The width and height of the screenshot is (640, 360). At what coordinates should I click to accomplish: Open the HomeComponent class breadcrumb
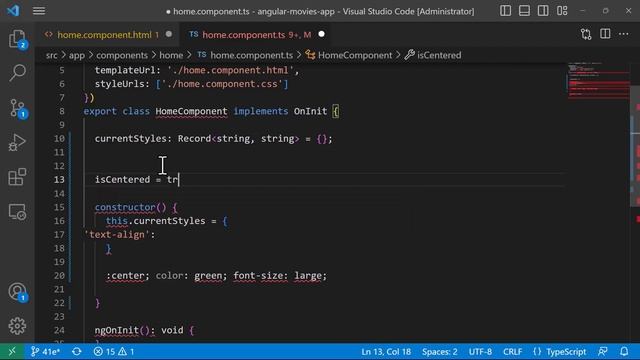click(x=349, y=55)
